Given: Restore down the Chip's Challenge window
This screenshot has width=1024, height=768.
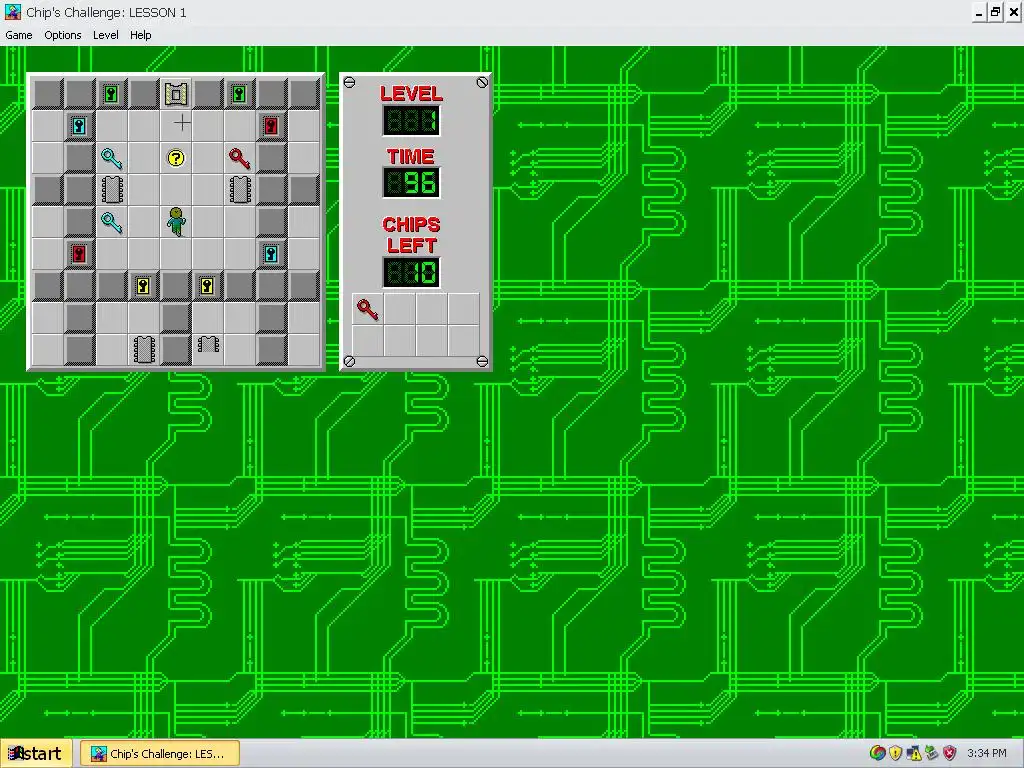Looking at the screenshot, I should tap(996, 12).
